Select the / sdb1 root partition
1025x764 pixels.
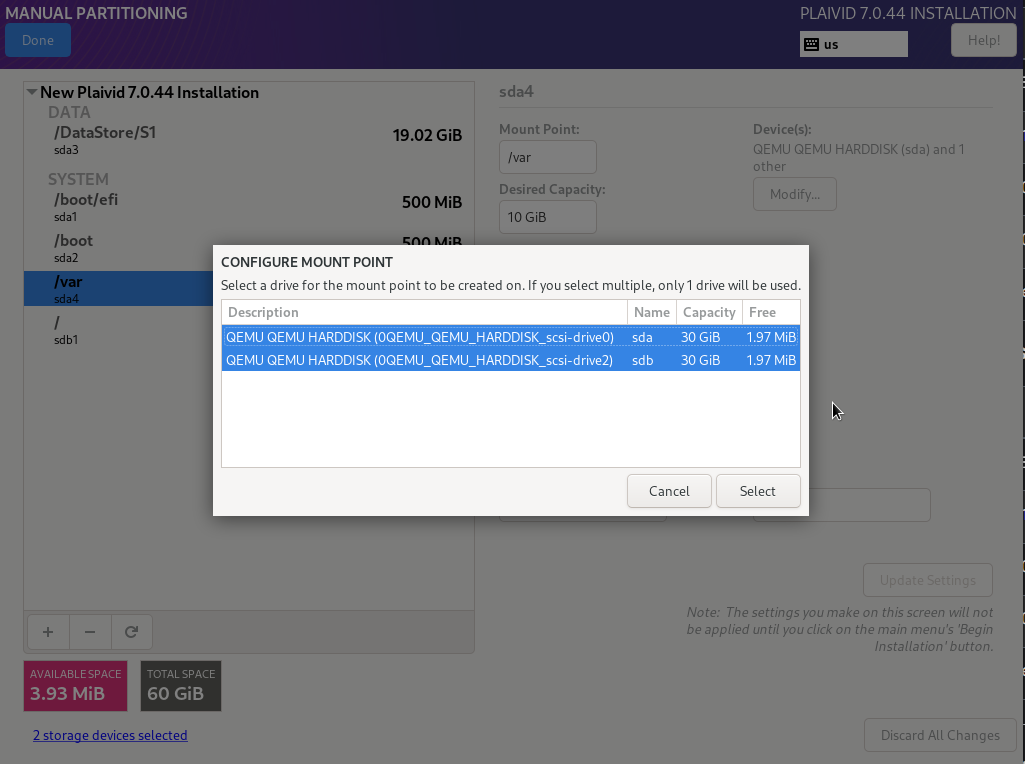pyautogui.click(x=119, y=330)
